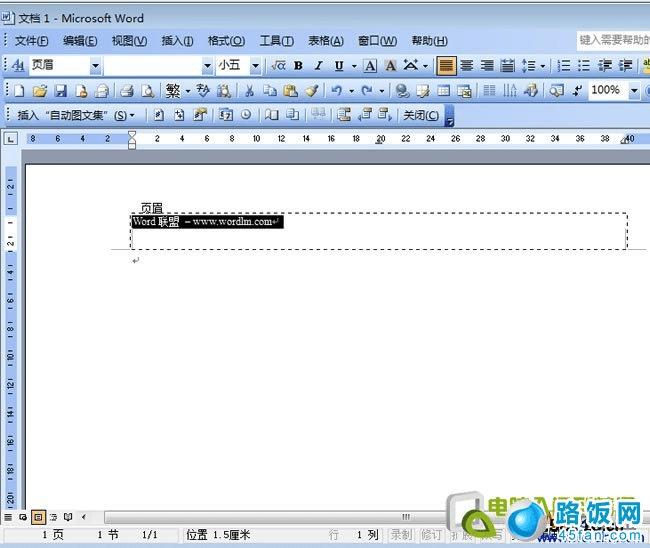Viewport: 650px width, 548px height.
Task: Click the Paste clipboard icon
Action: click(291, 91)
